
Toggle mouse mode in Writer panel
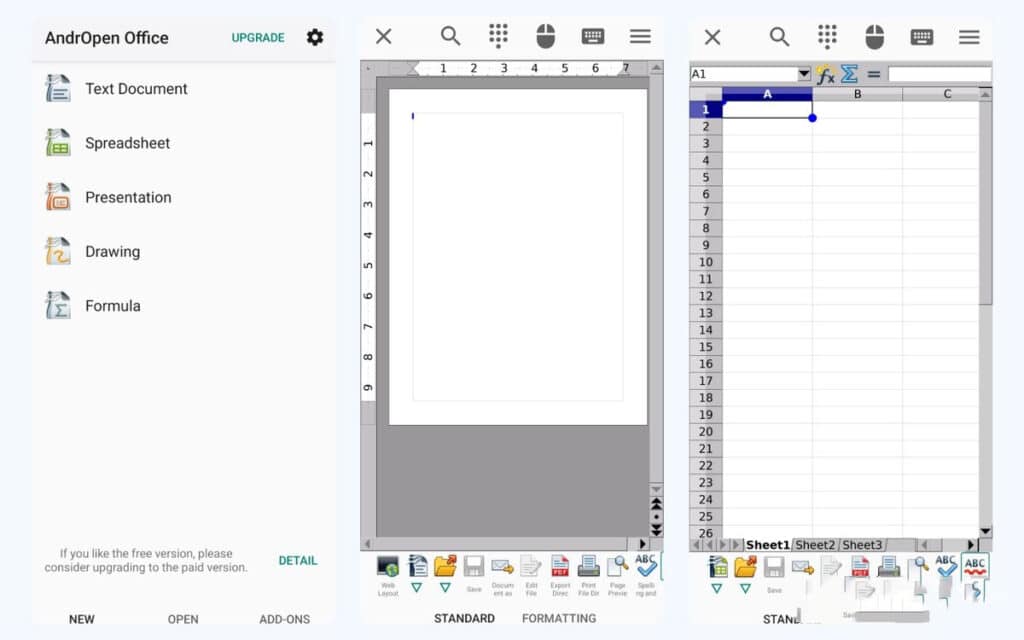coord(546,36)
